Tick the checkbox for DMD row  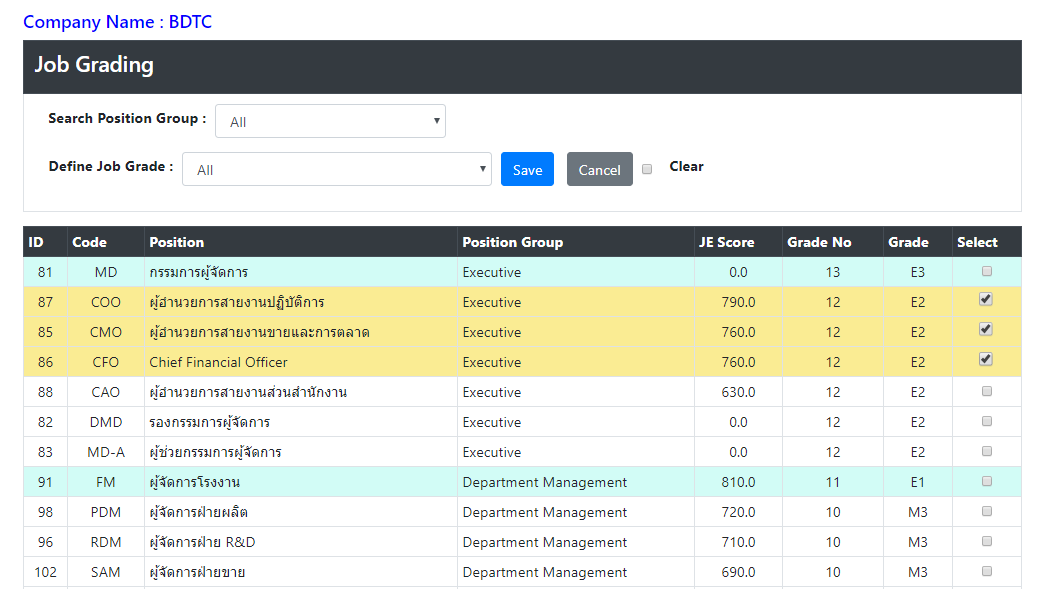(987, 421)
